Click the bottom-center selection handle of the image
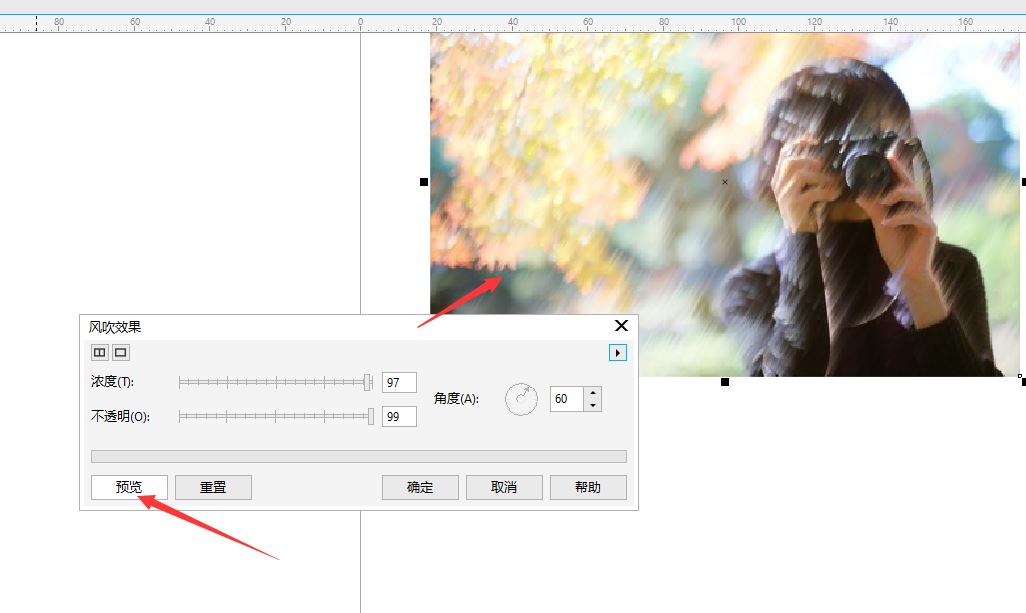Screen dimensions: 1026x613 pos(725,382)
